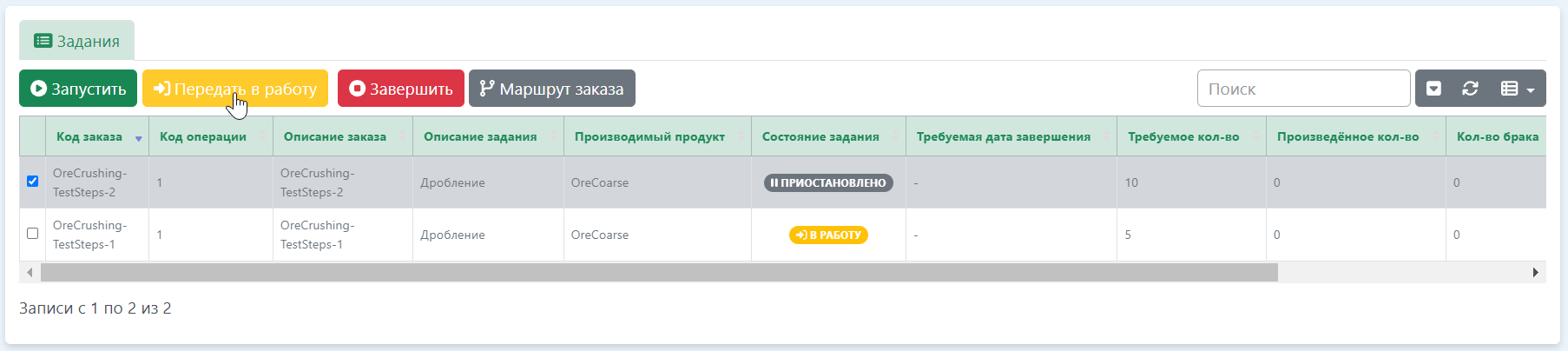Click the «Приостановлено» status badge
1568x351 pixels.
[x=828, y=182]
